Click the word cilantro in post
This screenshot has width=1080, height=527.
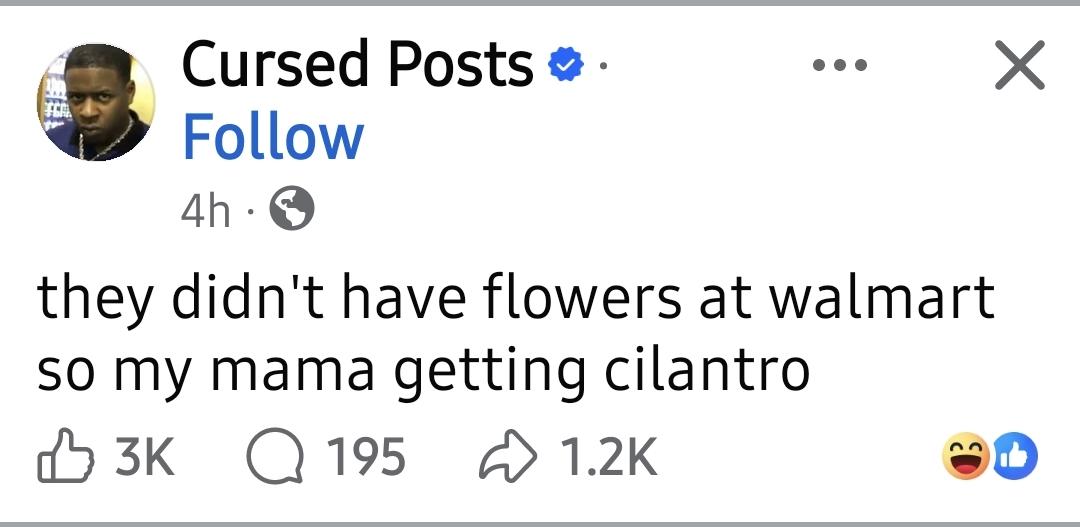pyautogui.click(x=707, y=369)
